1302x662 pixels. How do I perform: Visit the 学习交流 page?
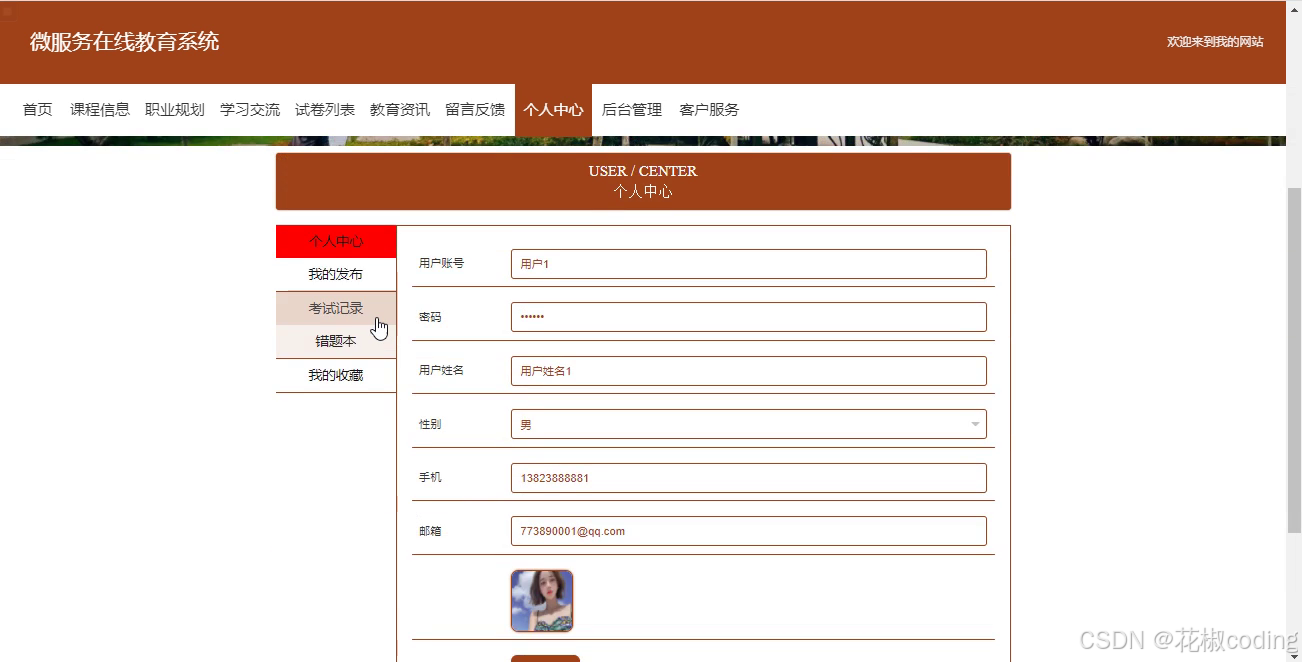point(249,110)
